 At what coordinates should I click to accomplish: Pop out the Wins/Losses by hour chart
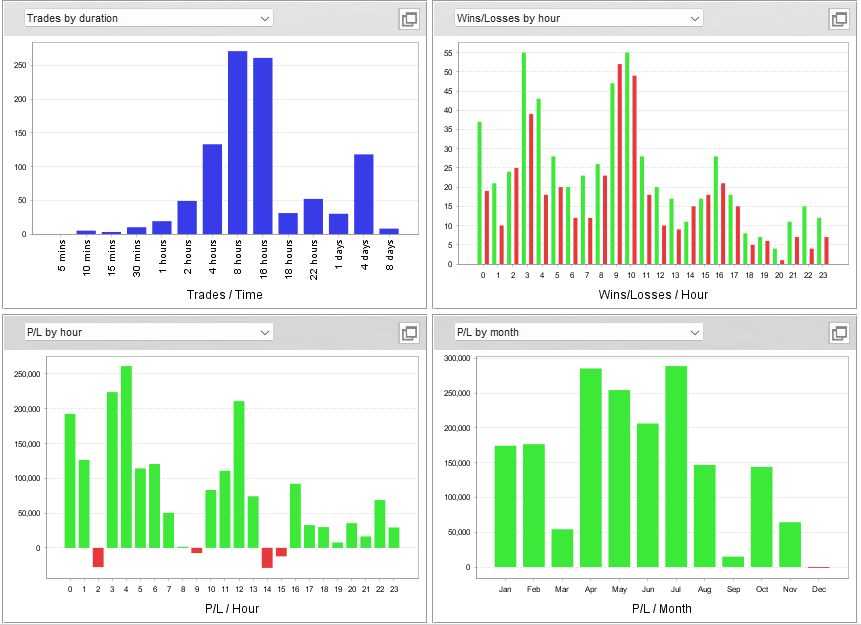[839, 19]
